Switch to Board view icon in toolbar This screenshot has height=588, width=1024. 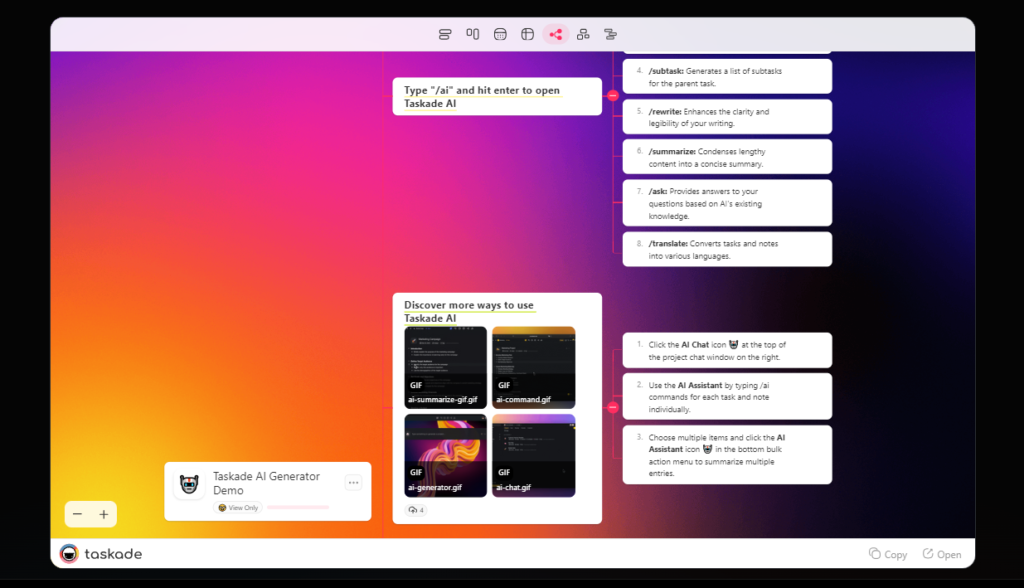[472, 33]
